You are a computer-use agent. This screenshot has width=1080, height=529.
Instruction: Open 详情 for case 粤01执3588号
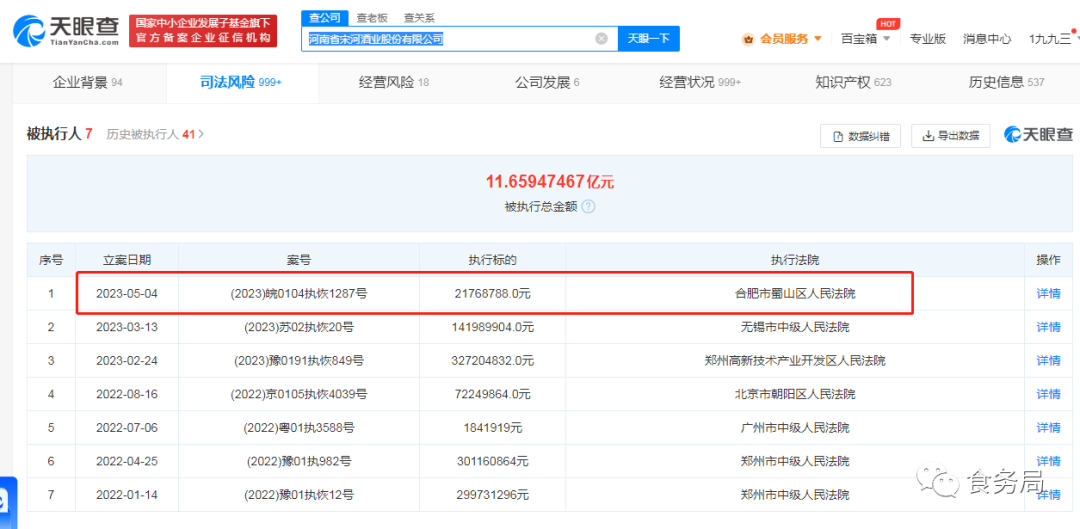1048,428
